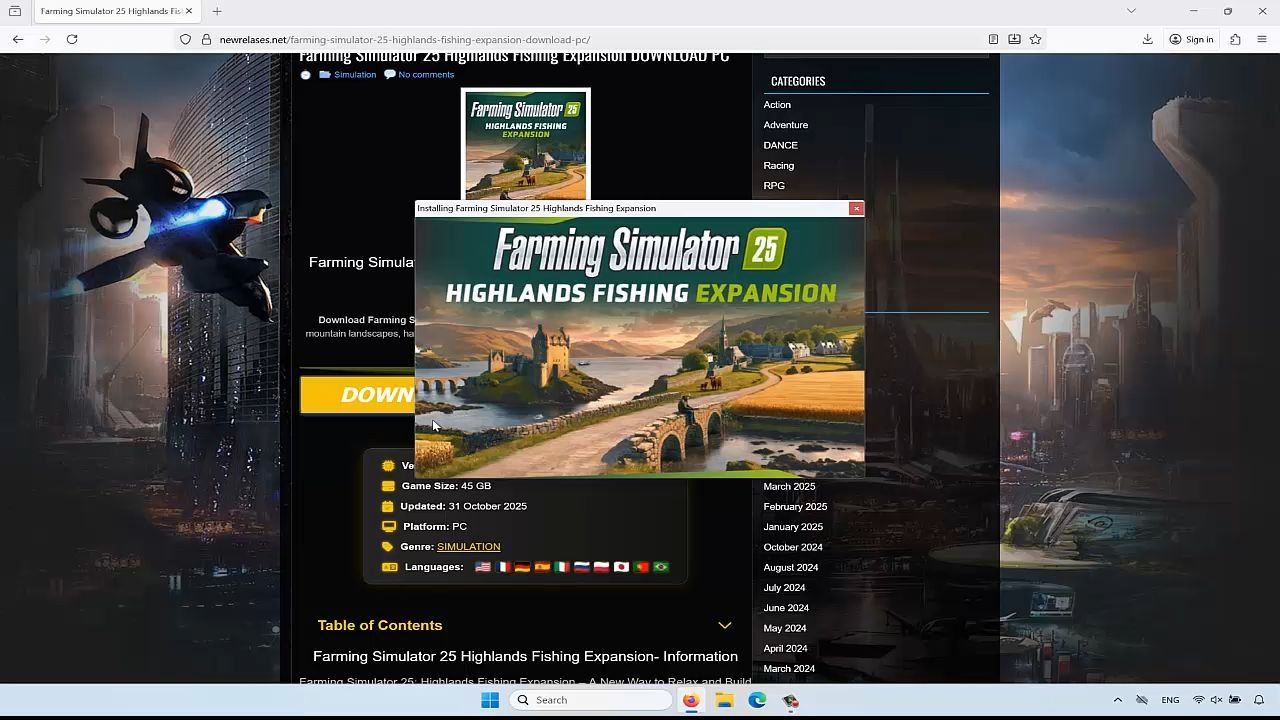Launch Microsoft Edge from the taskbar
The width and height of the screenshot is (1280, 720).
[757, 700]
